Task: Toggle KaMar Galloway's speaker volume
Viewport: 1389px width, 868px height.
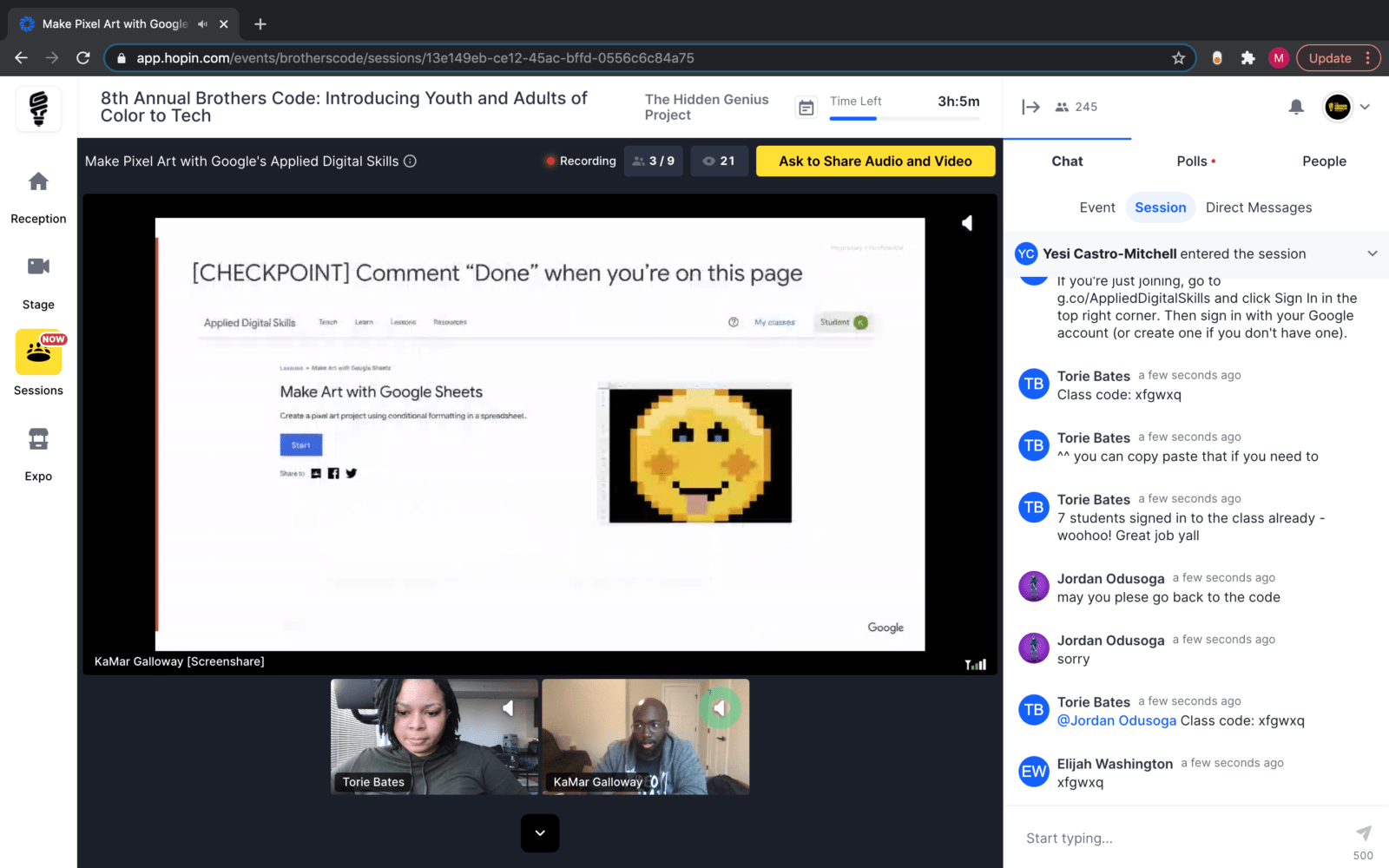Action: click(720, 708)
